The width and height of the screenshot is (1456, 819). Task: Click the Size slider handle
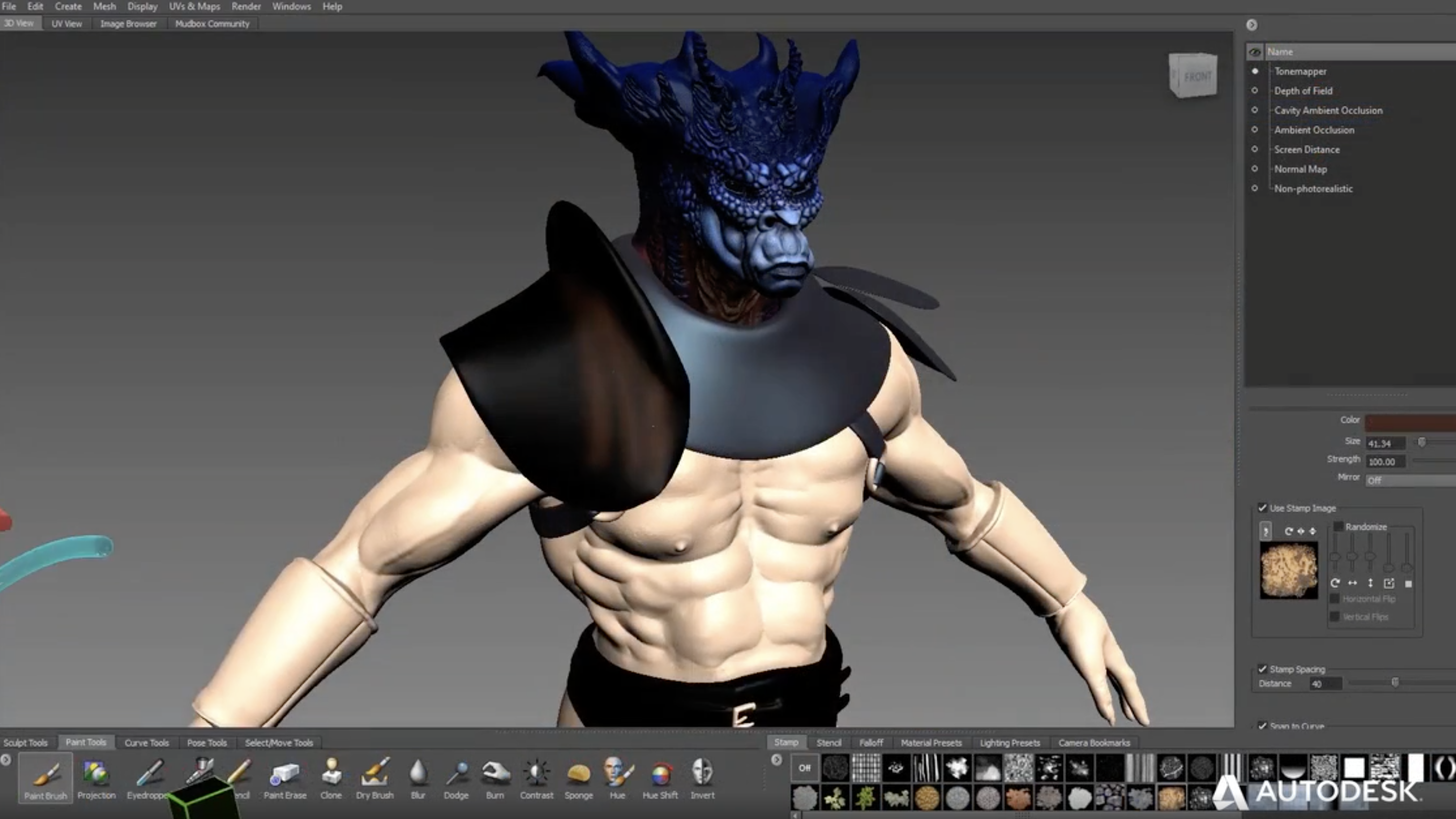click(1422, 442)
